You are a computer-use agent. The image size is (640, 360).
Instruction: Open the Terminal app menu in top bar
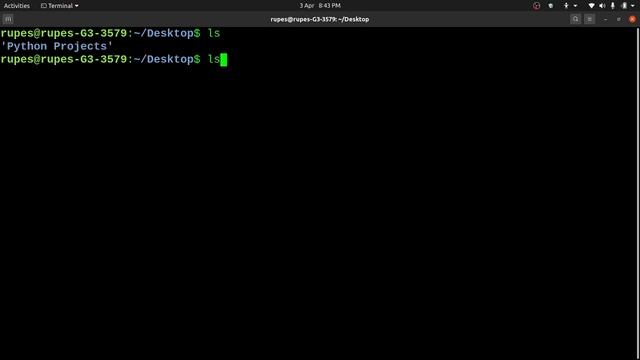(60, 6)
